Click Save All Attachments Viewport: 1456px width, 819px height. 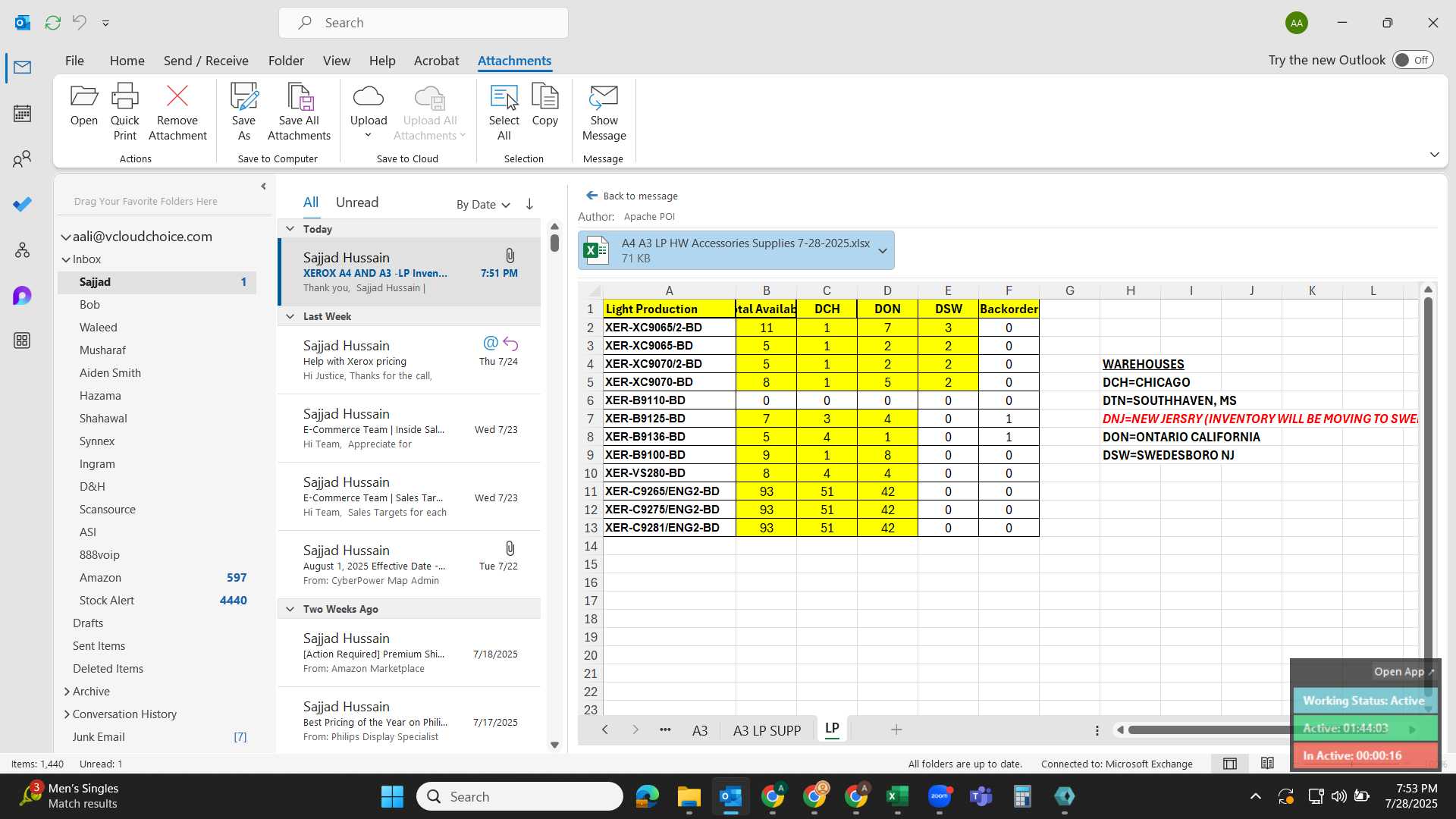point(299,112)
